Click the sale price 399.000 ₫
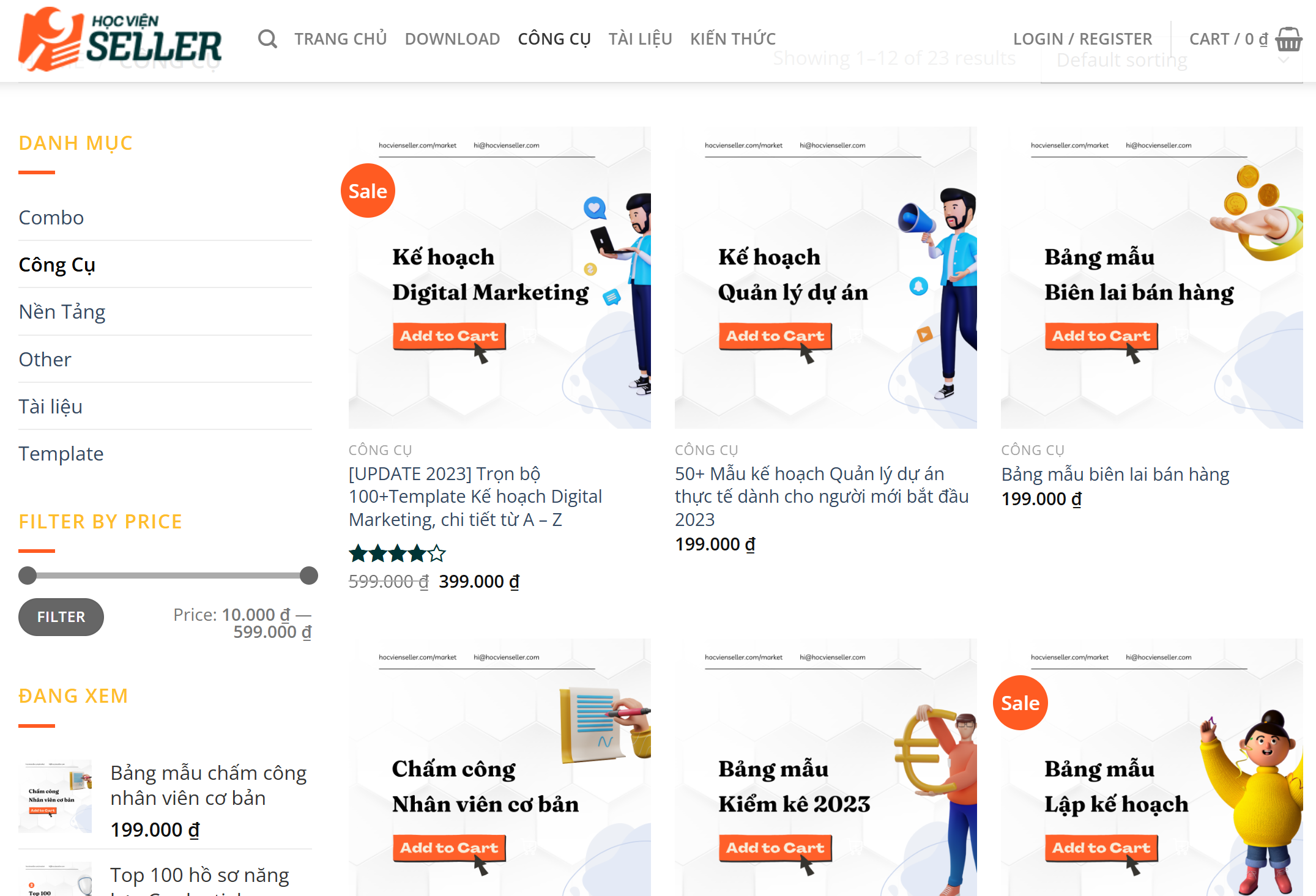 point(479,581)
